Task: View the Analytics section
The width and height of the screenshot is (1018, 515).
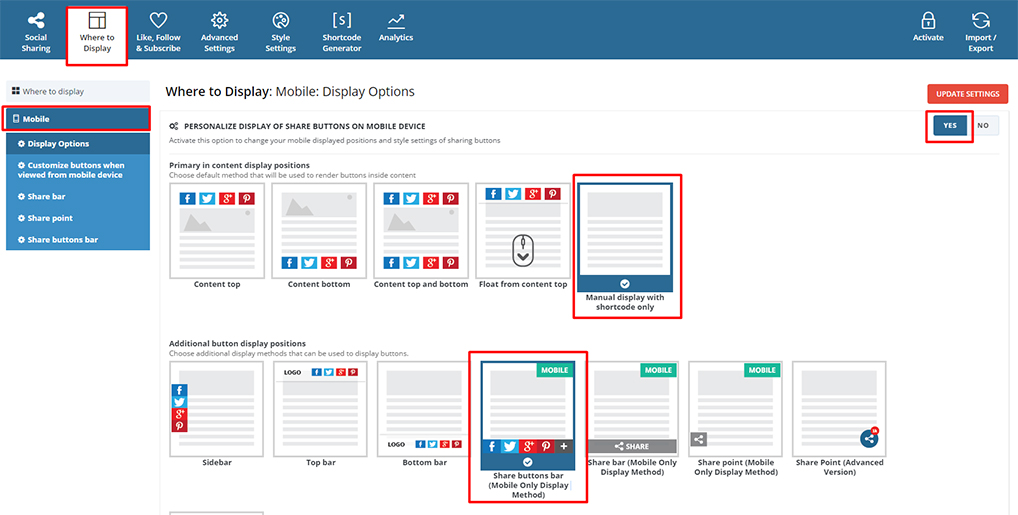Action: pos(396,27)
